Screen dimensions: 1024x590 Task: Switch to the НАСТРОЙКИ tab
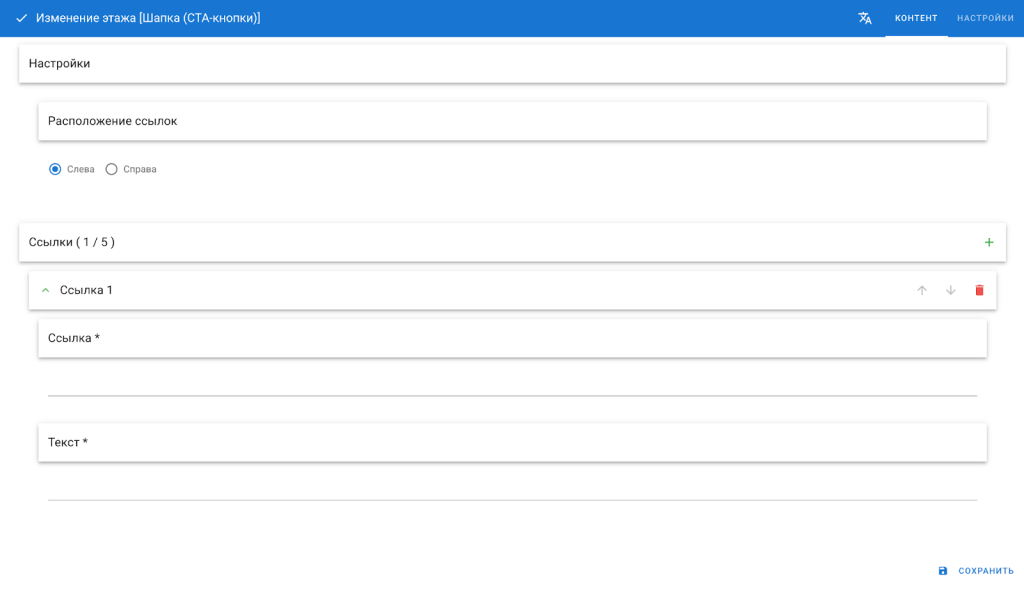pos(985,18)
